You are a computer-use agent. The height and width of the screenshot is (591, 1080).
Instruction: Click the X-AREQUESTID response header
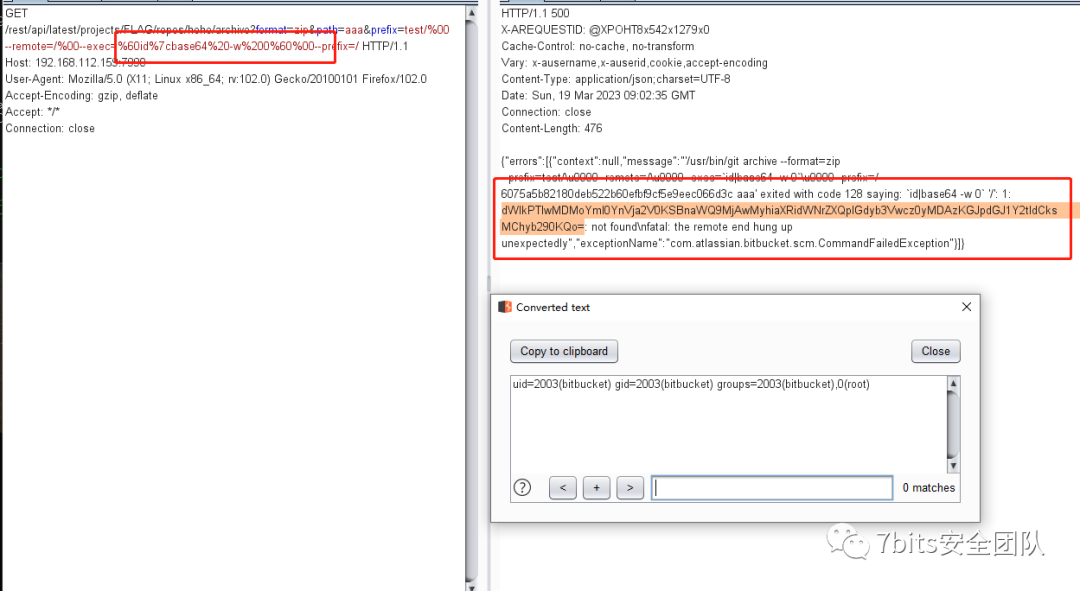[x=605, y=30]
